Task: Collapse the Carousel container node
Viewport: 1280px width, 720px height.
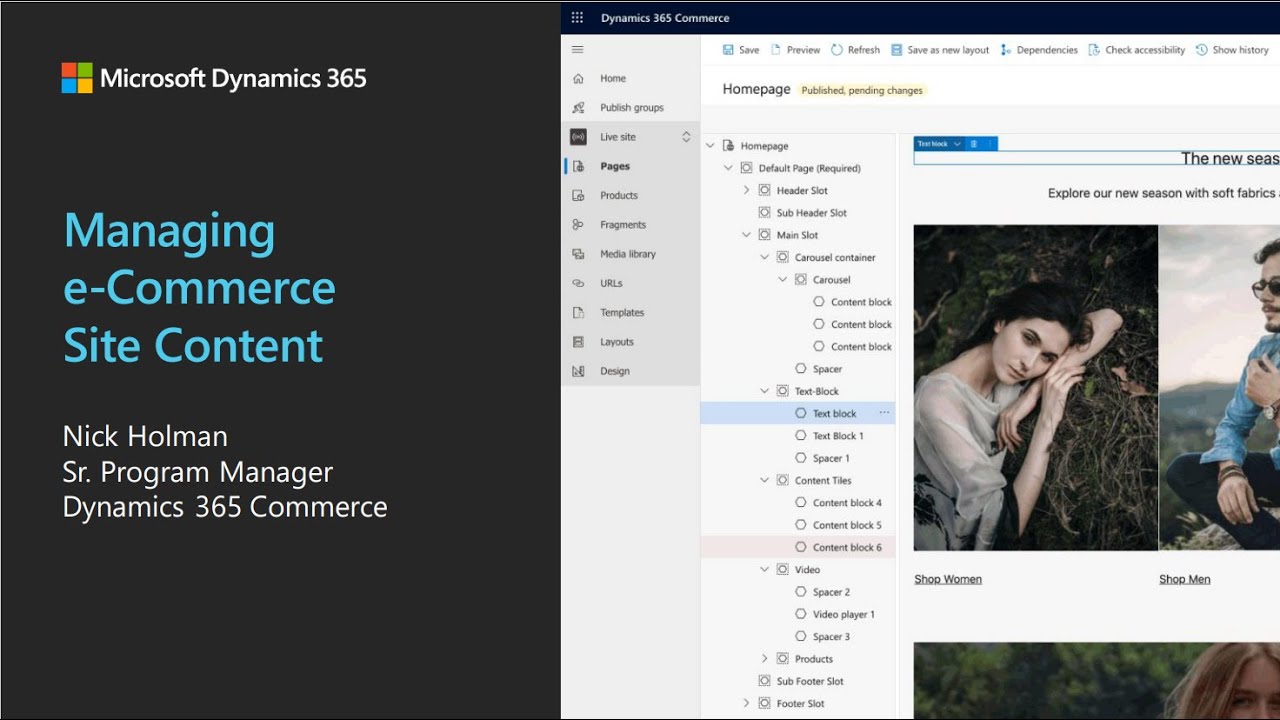Action: 764,257
